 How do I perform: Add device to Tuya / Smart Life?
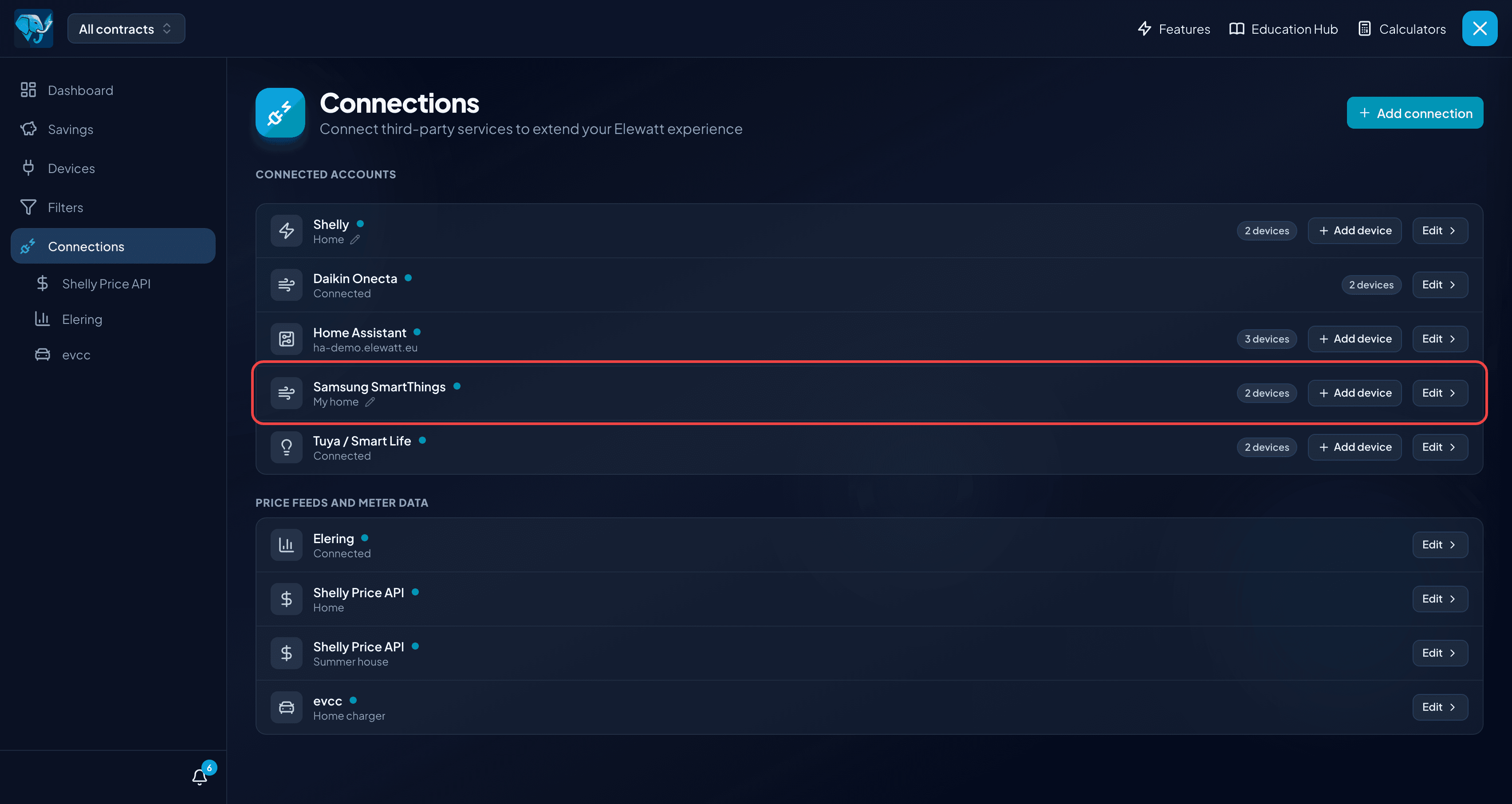coord(1354,447)
